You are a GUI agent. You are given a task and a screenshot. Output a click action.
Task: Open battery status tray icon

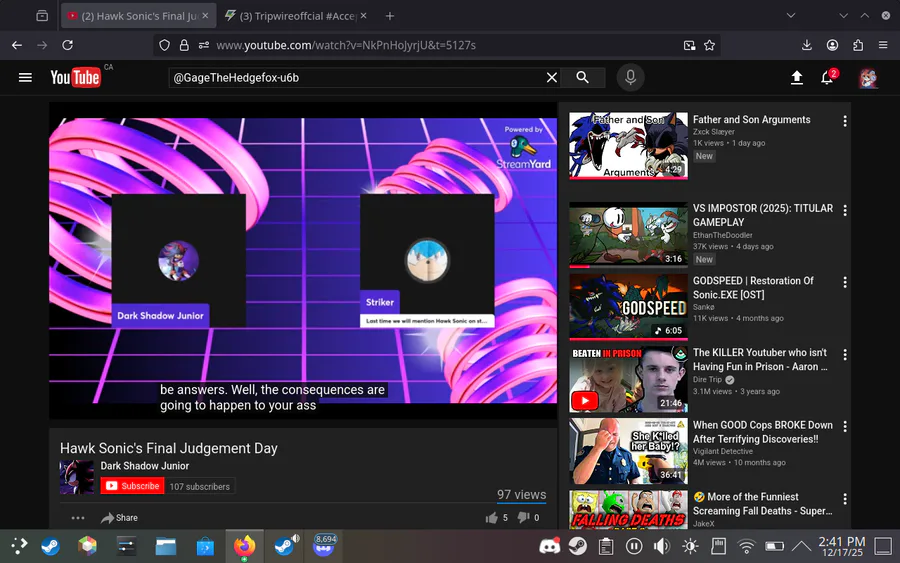coord(774,546)
